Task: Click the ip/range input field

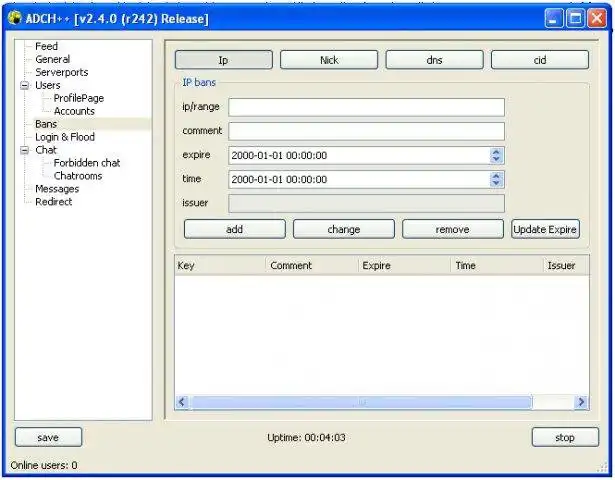Action: [x=366, y=107]
